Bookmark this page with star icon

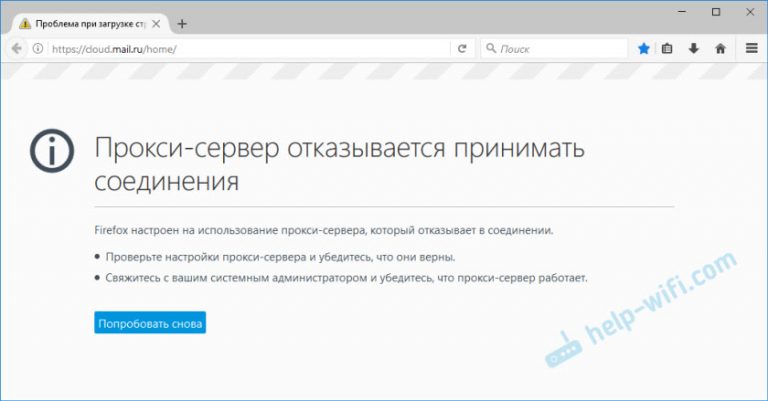644,48
